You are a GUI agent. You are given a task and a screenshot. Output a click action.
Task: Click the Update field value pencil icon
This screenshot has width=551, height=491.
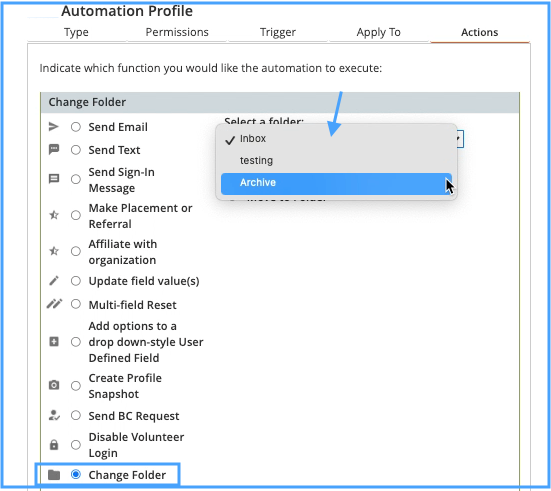(53, 281)
